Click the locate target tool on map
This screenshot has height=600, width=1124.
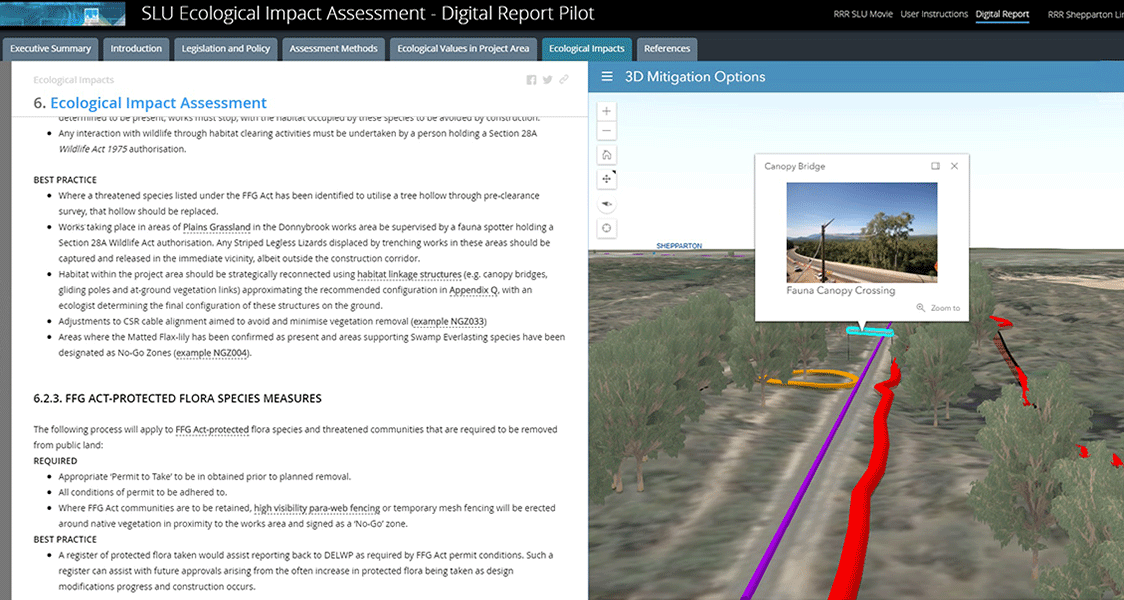pyautogui.click(x=606, y=228)
